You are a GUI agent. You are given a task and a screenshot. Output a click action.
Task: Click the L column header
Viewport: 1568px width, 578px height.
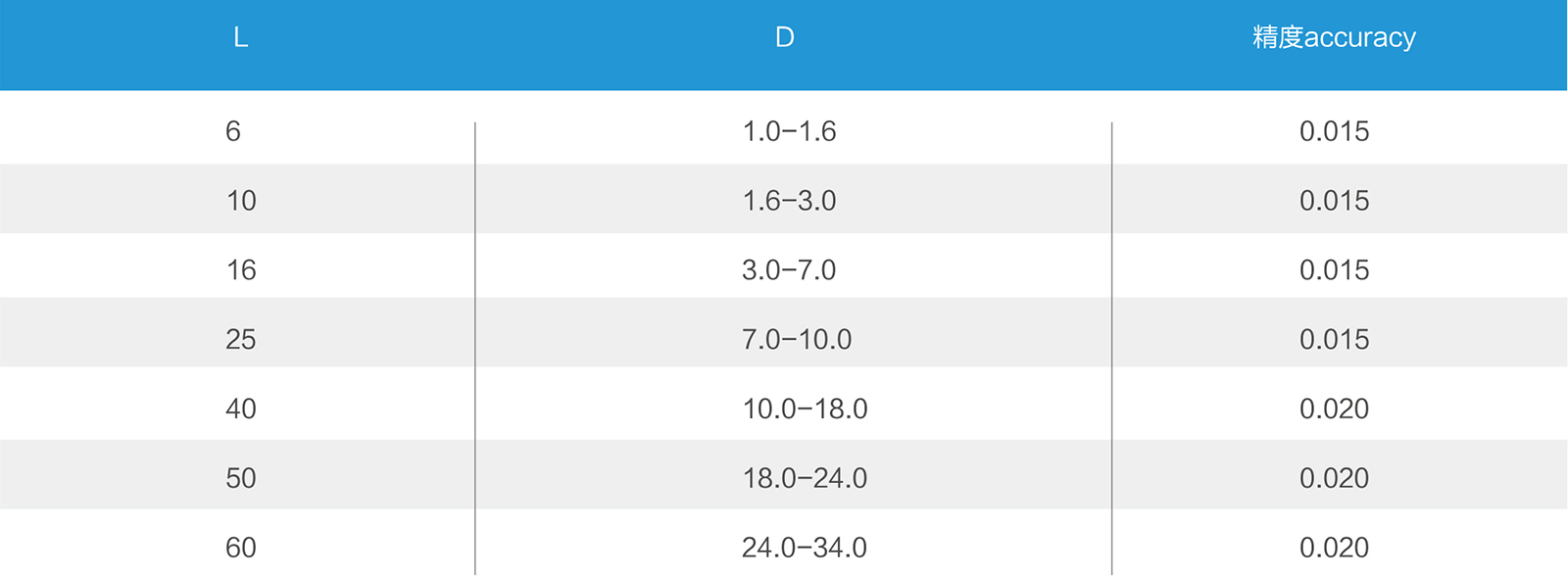coord(240,38)
